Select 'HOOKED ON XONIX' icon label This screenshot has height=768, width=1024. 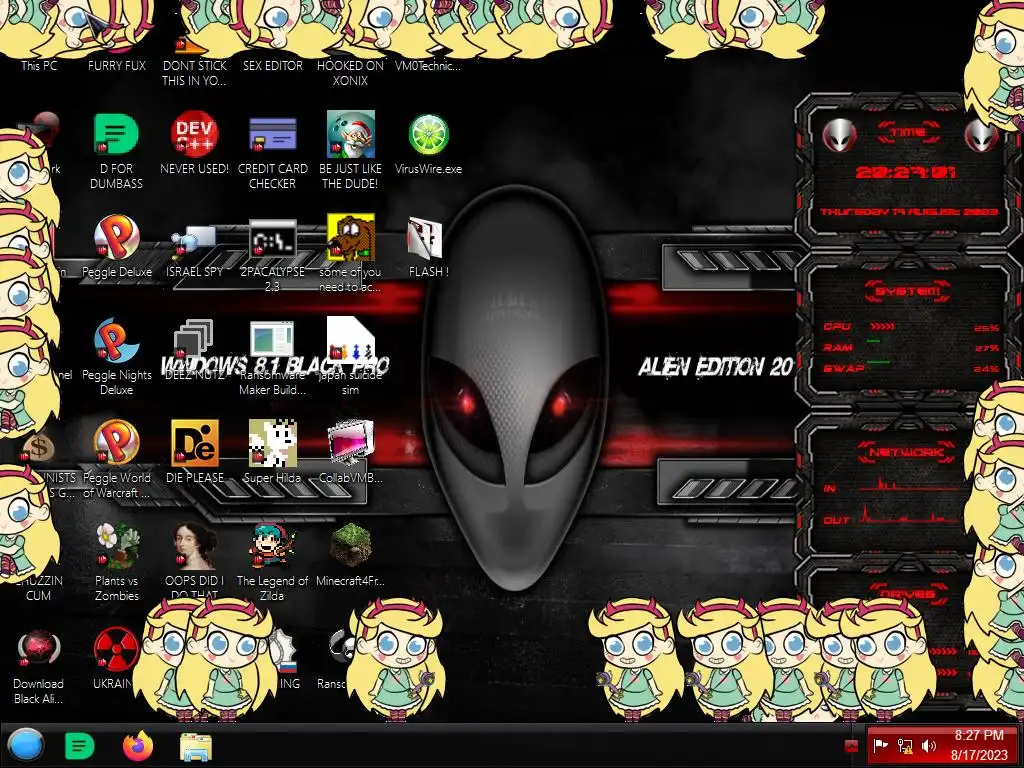(x=351, y=73)
